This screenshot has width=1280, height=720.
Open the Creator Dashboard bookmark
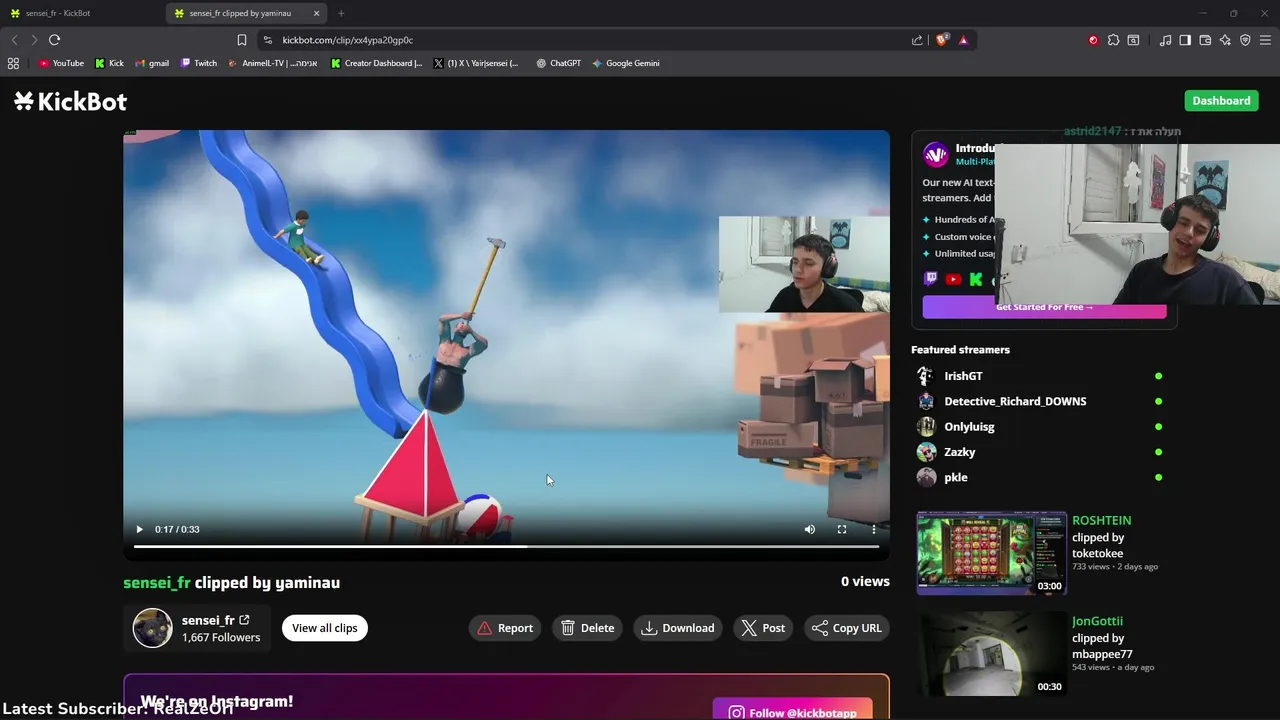coord(377,63)
